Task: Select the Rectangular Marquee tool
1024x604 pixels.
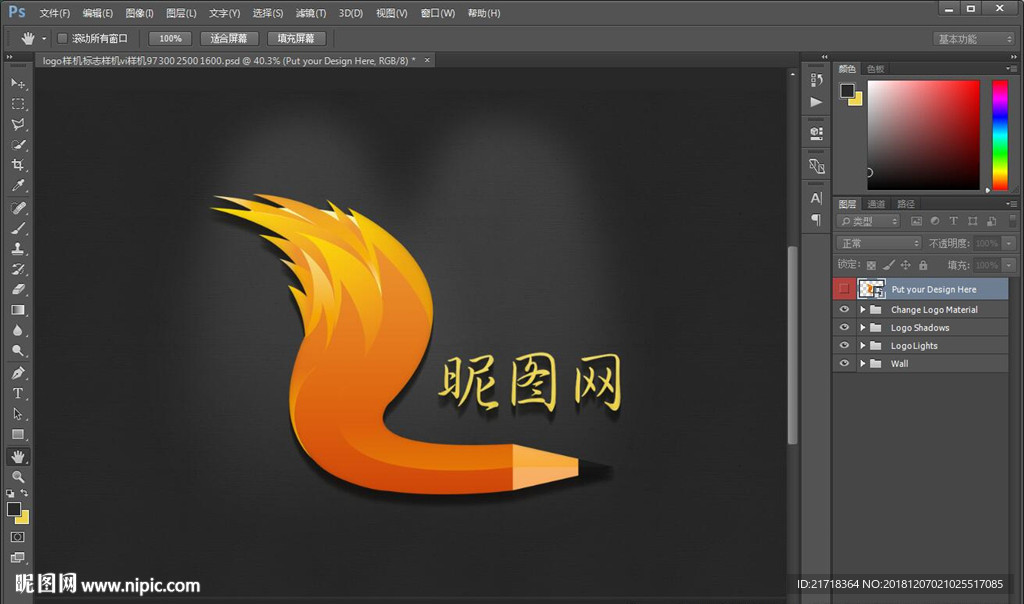Action: [x=18, y=104]
